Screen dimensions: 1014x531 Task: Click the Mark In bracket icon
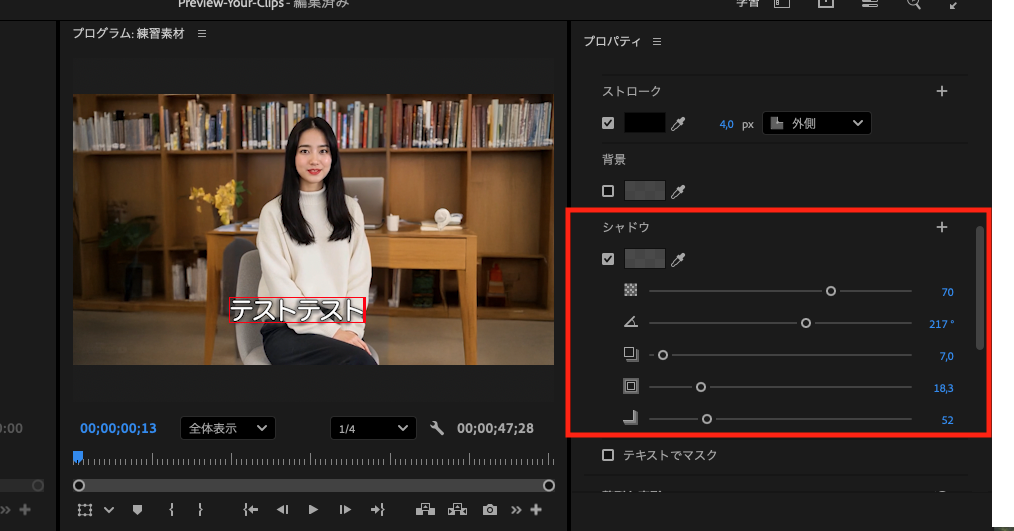tap(171, 510)
